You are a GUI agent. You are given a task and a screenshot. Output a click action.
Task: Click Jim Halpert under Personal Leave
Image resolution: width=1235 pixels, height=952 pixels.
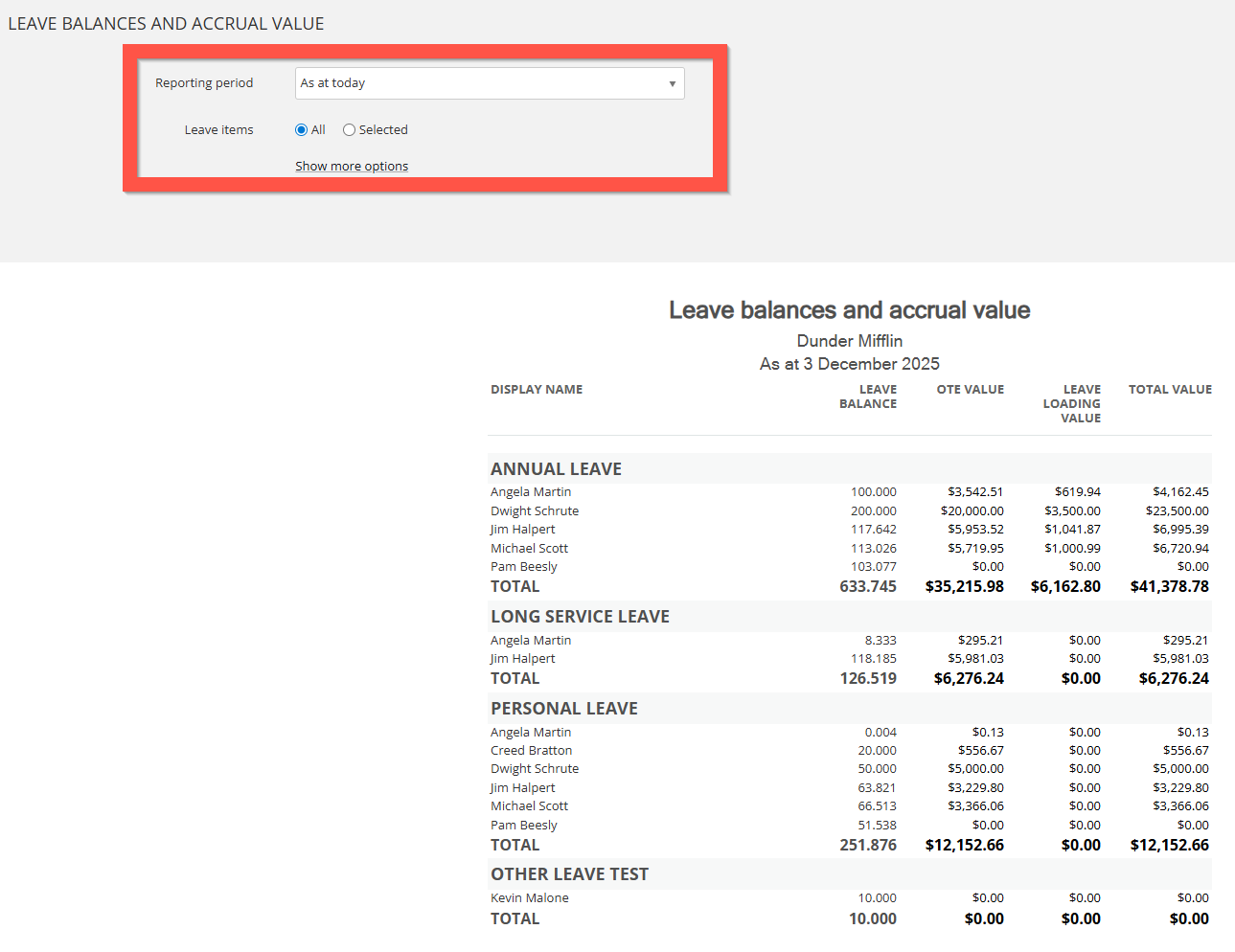[522, 788]
